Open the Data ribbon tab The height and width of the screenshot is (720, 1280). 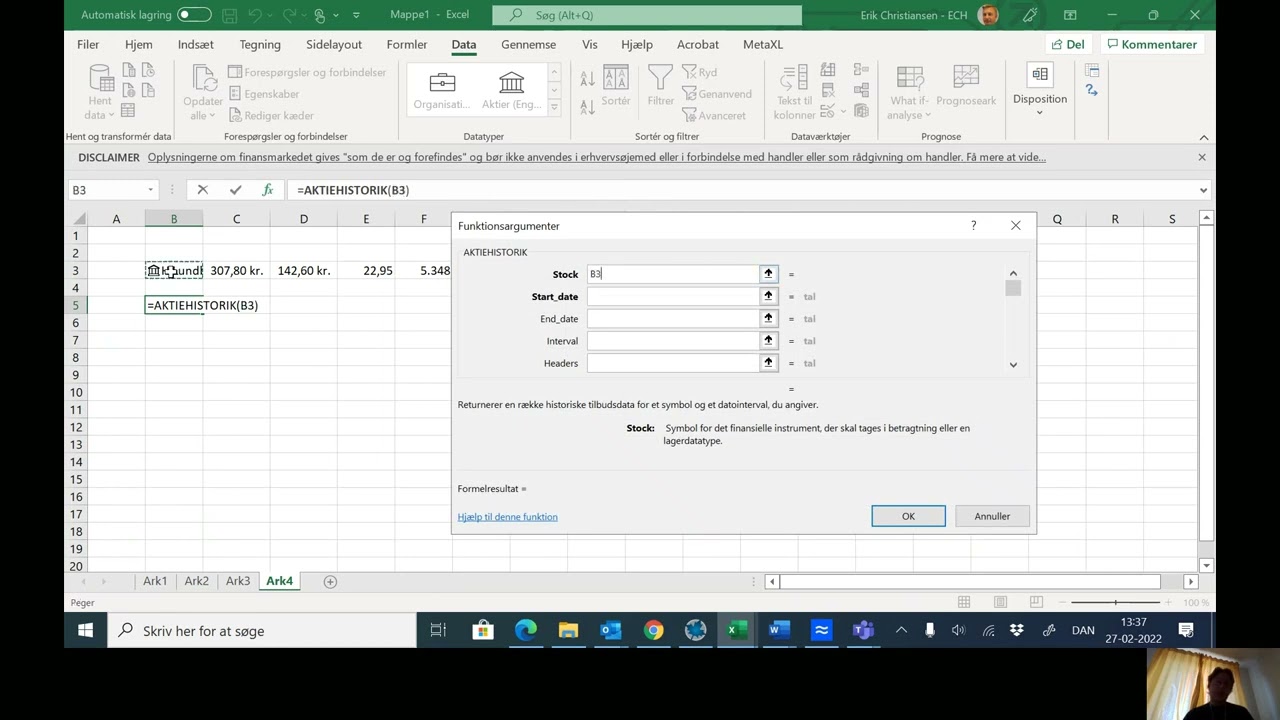pyautogui.click(x=463, y=45)
